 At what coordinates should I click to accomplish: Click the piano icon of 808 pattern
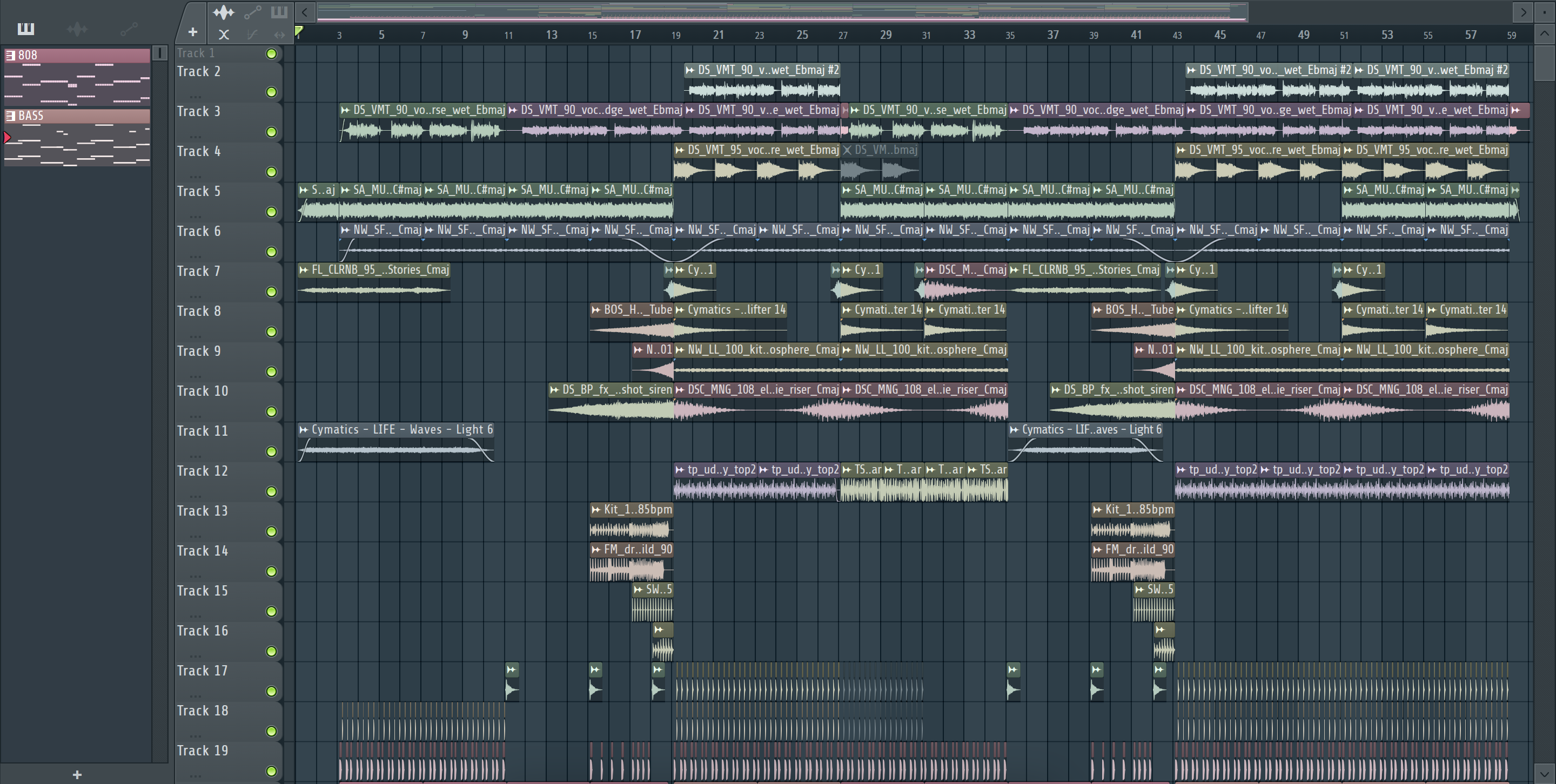[x=10, y=56]
